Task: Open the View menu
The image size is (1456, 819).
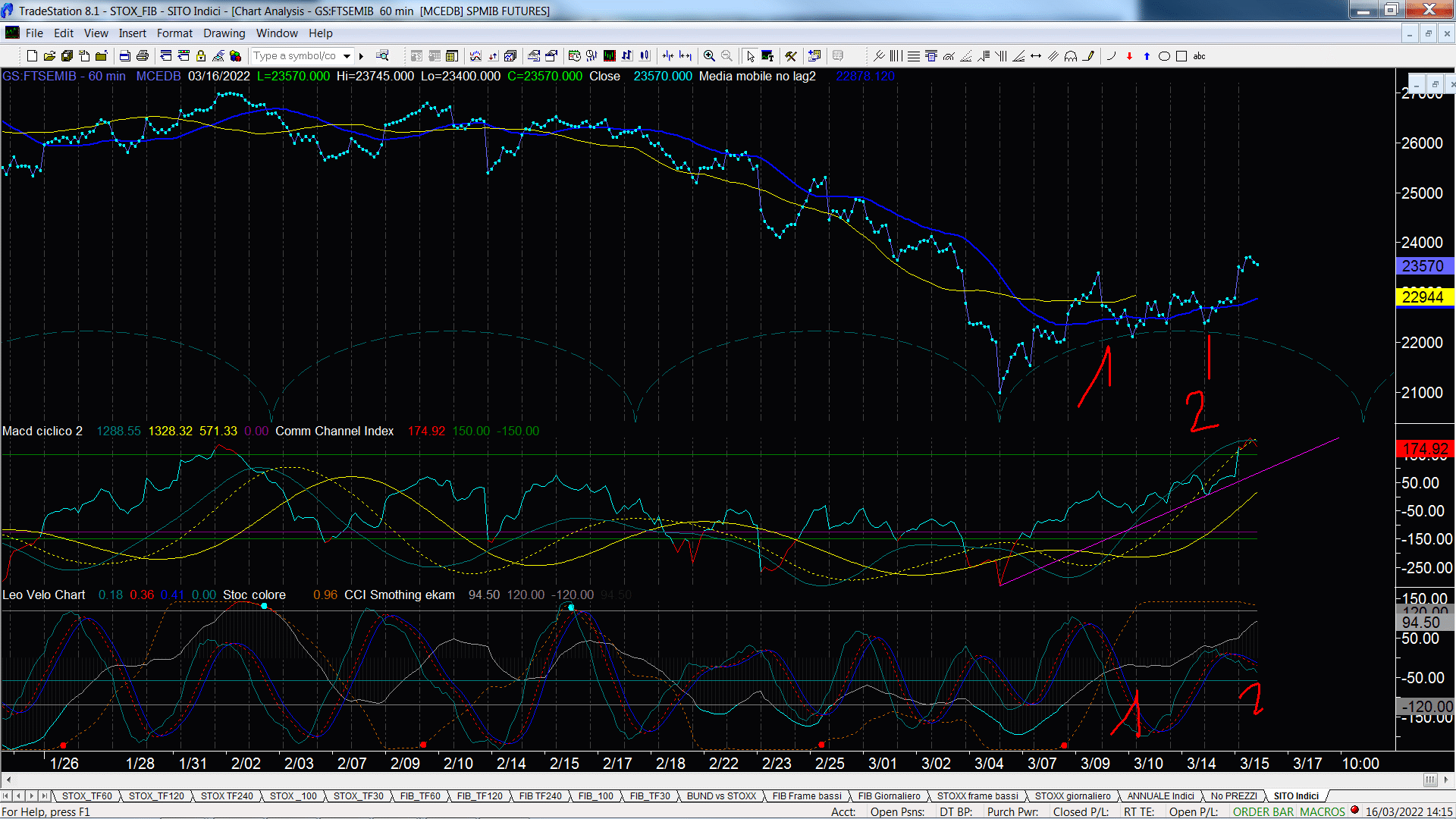Action: tap(96, 33)
